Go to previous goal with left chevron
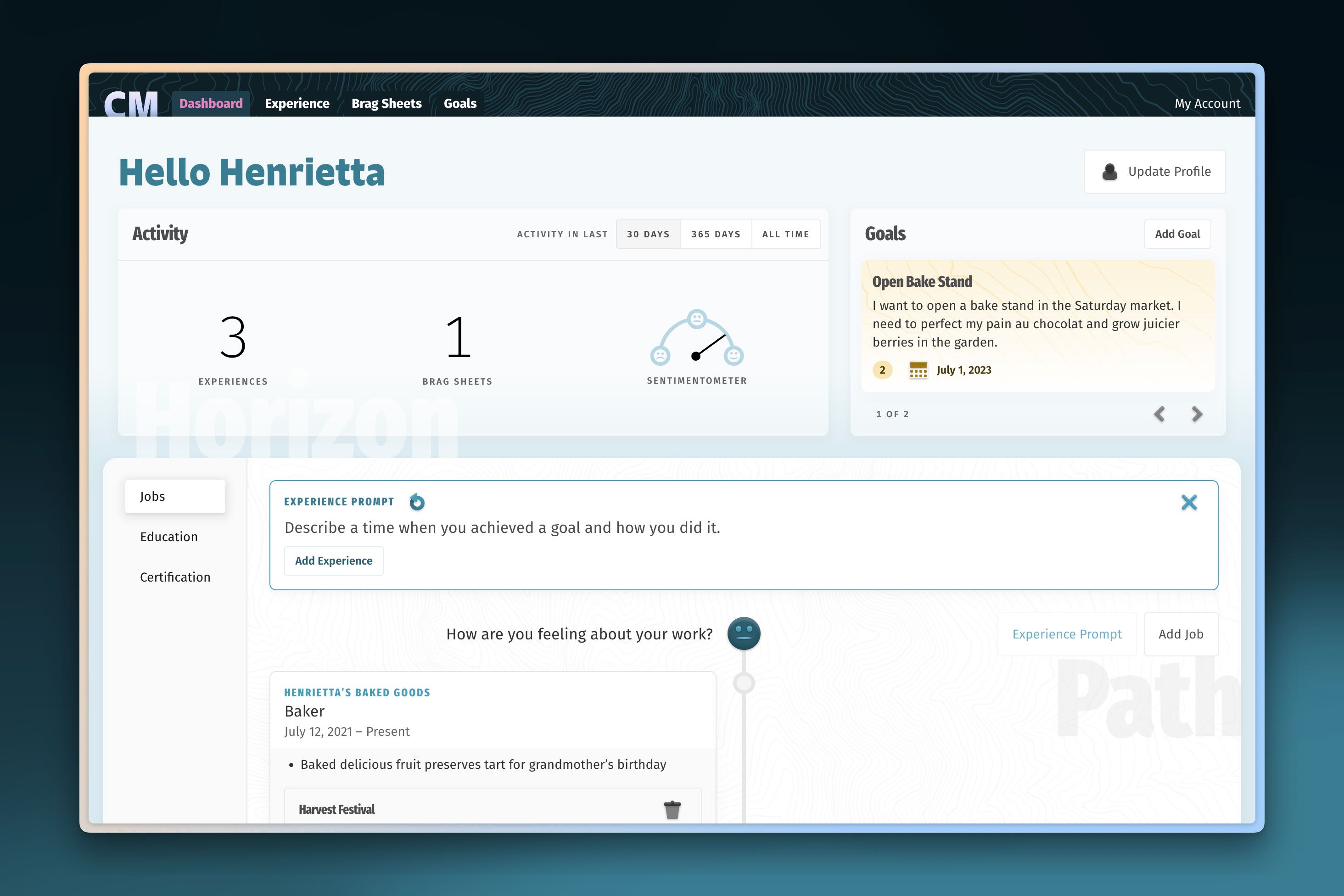The width and height of the screenshot is (1344, 896). [x=1159, y=414]
